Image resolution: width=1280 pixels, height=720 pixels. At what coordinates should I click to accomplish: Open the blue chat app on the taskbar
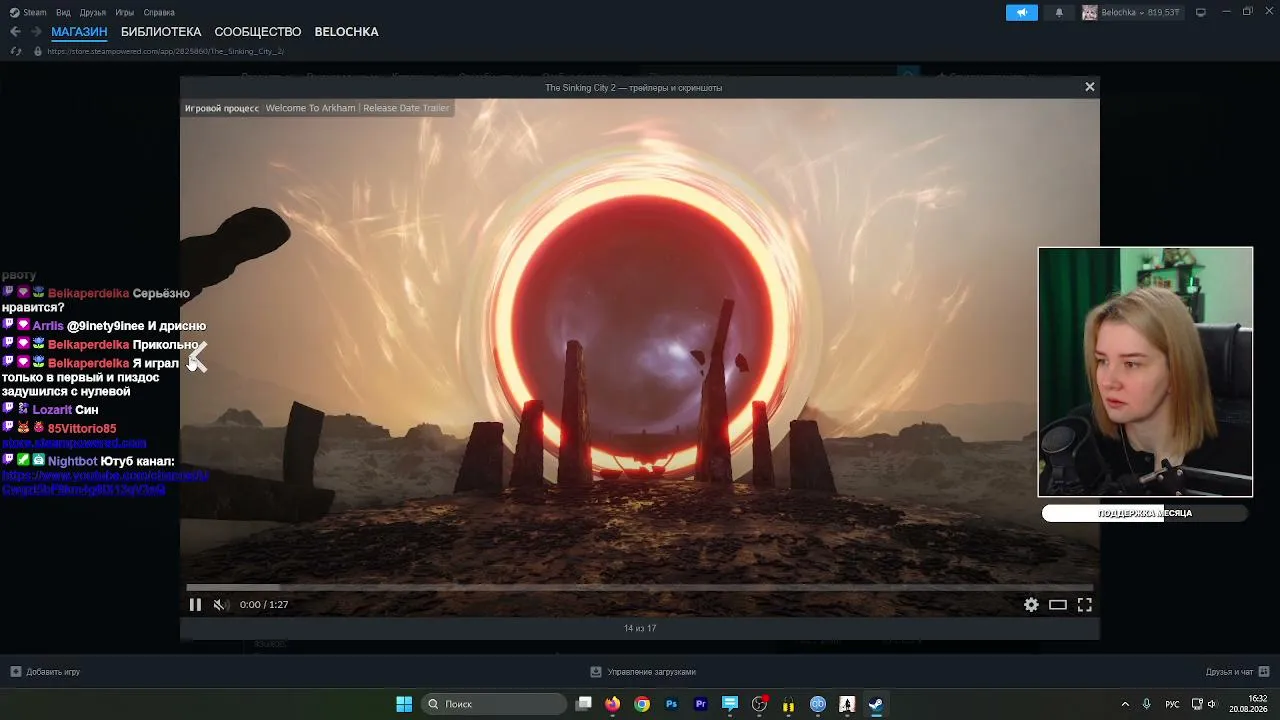pos(730,704)
